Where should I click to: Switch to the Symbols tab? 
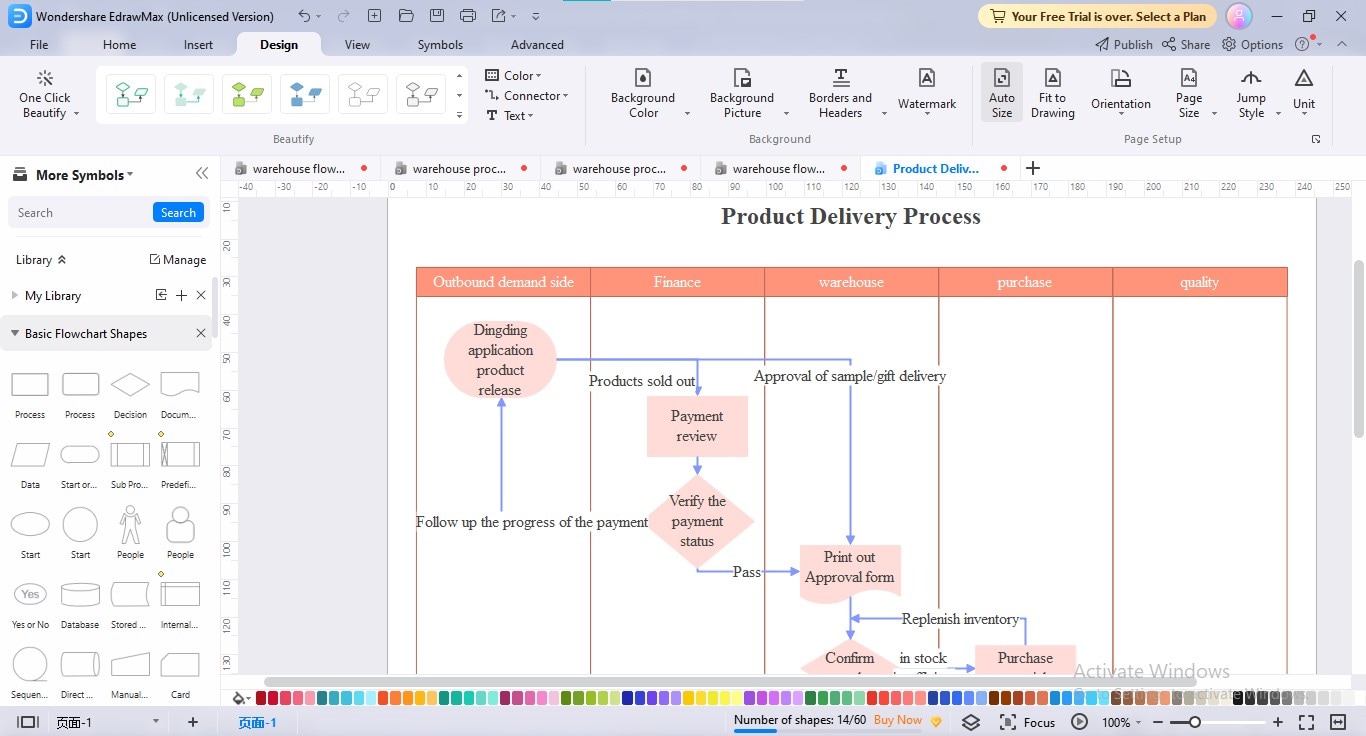pyautogui.click(x=440, y=45)
